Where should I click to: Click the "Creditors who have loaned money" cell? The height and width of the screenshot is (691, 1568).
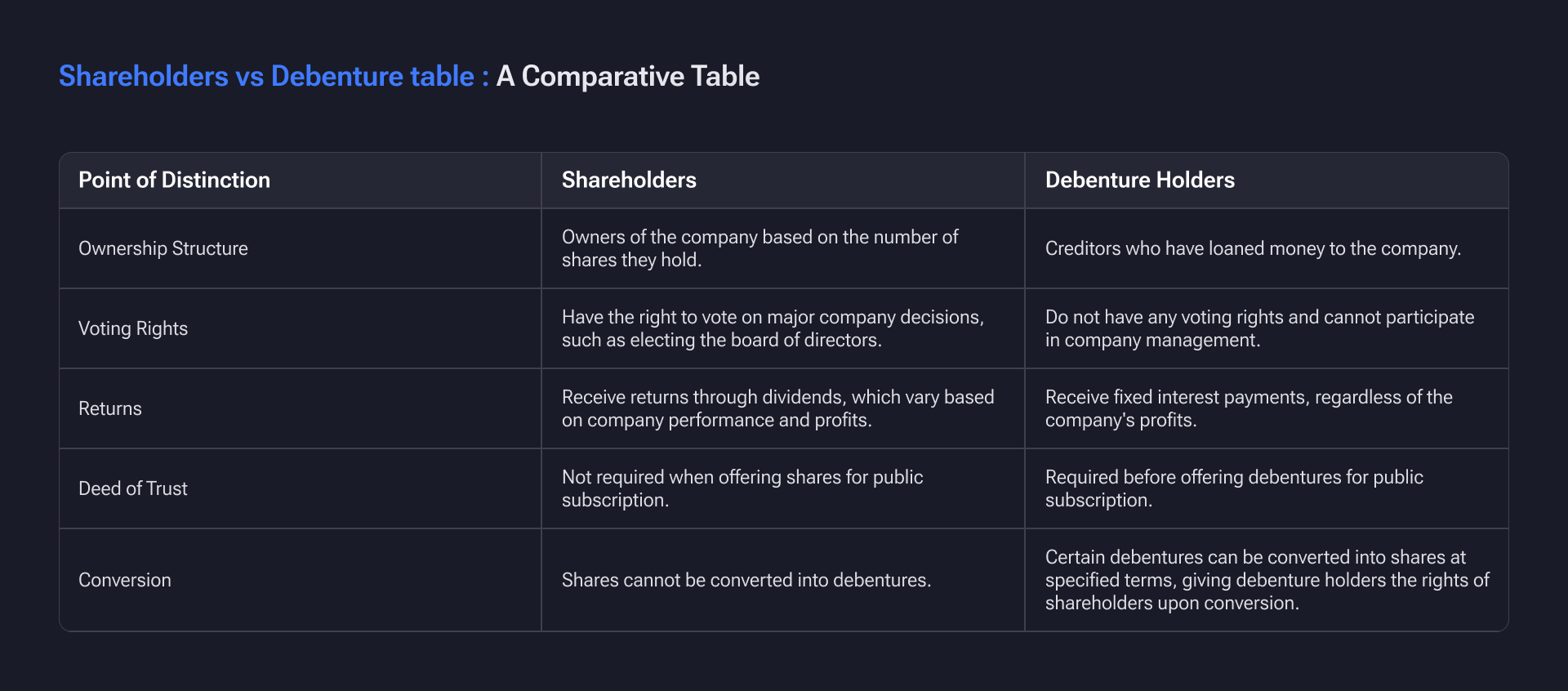pyautogui.click(x=1253, y=249)
